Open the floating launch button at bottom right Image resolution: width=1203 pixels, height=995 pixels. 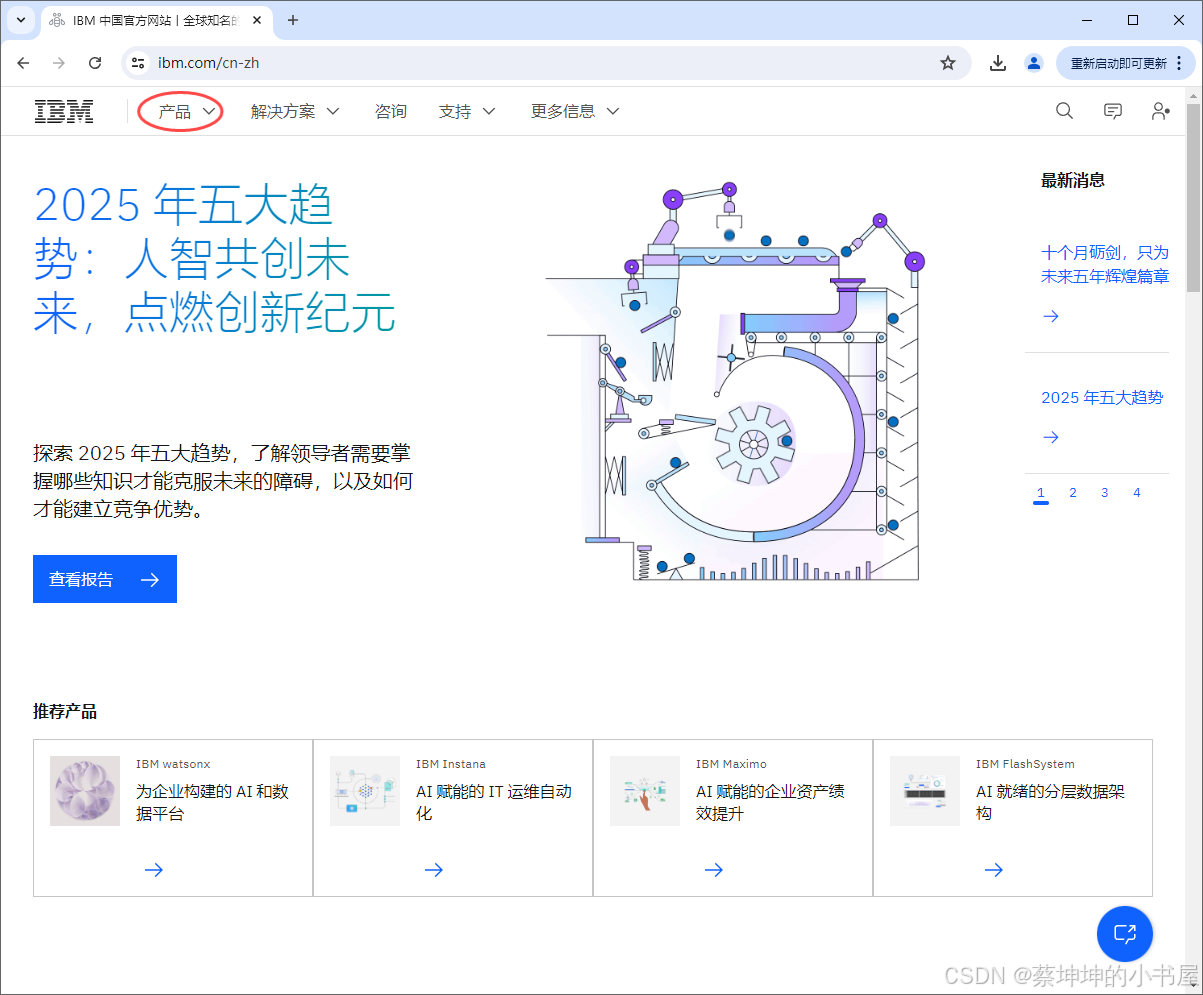coord(1124,933)
